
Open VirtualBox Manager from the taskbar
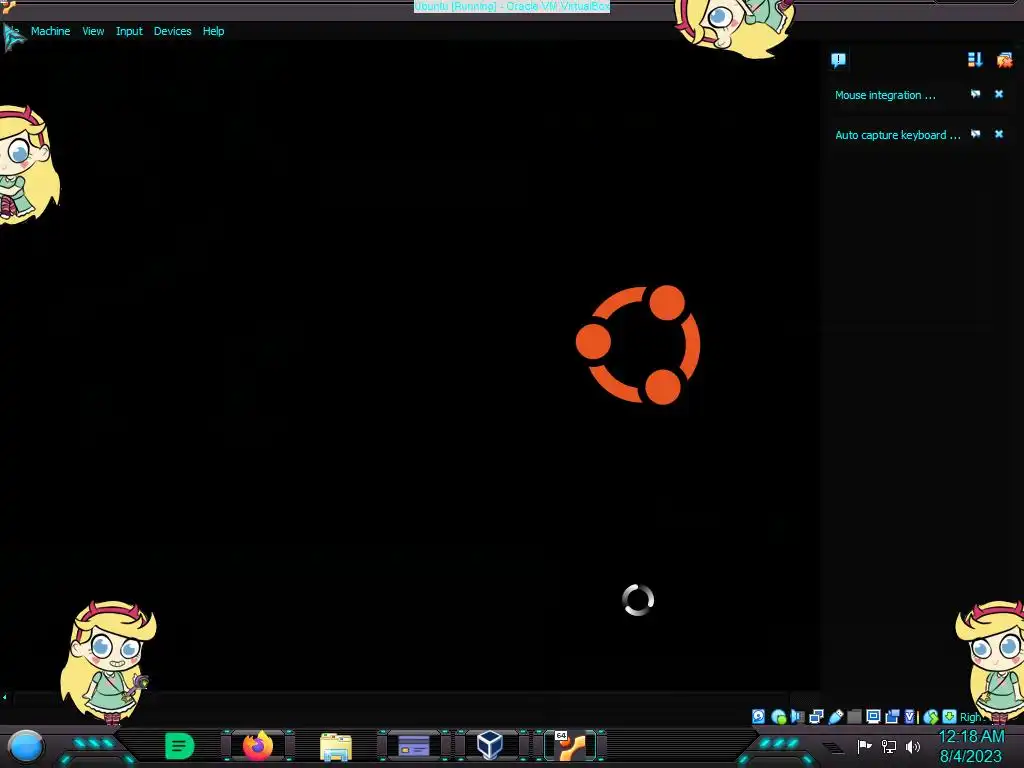click(x=490, y=746)
